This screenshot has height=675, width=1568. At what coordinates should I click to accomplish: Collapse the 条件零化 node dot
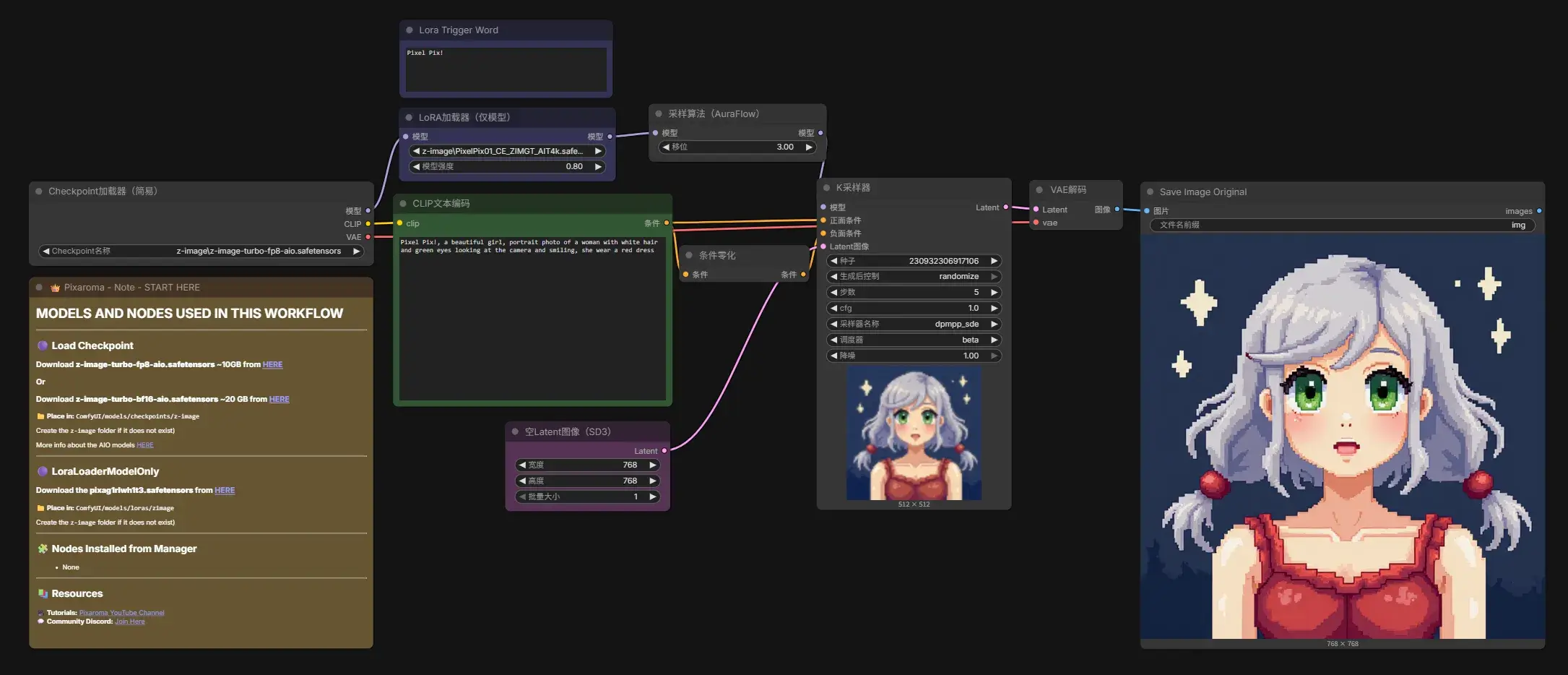[x=689, y=255]
